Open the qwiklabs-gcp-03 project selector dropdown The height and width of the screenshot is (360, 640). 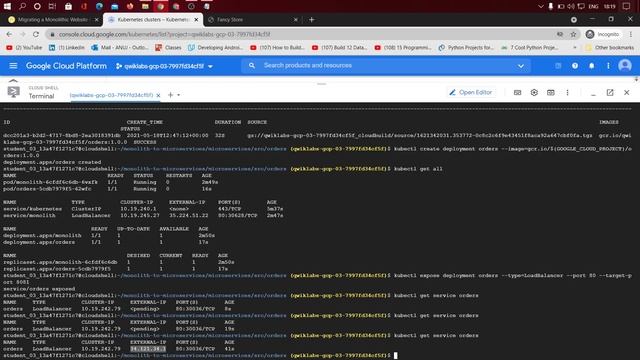[164, 66]
